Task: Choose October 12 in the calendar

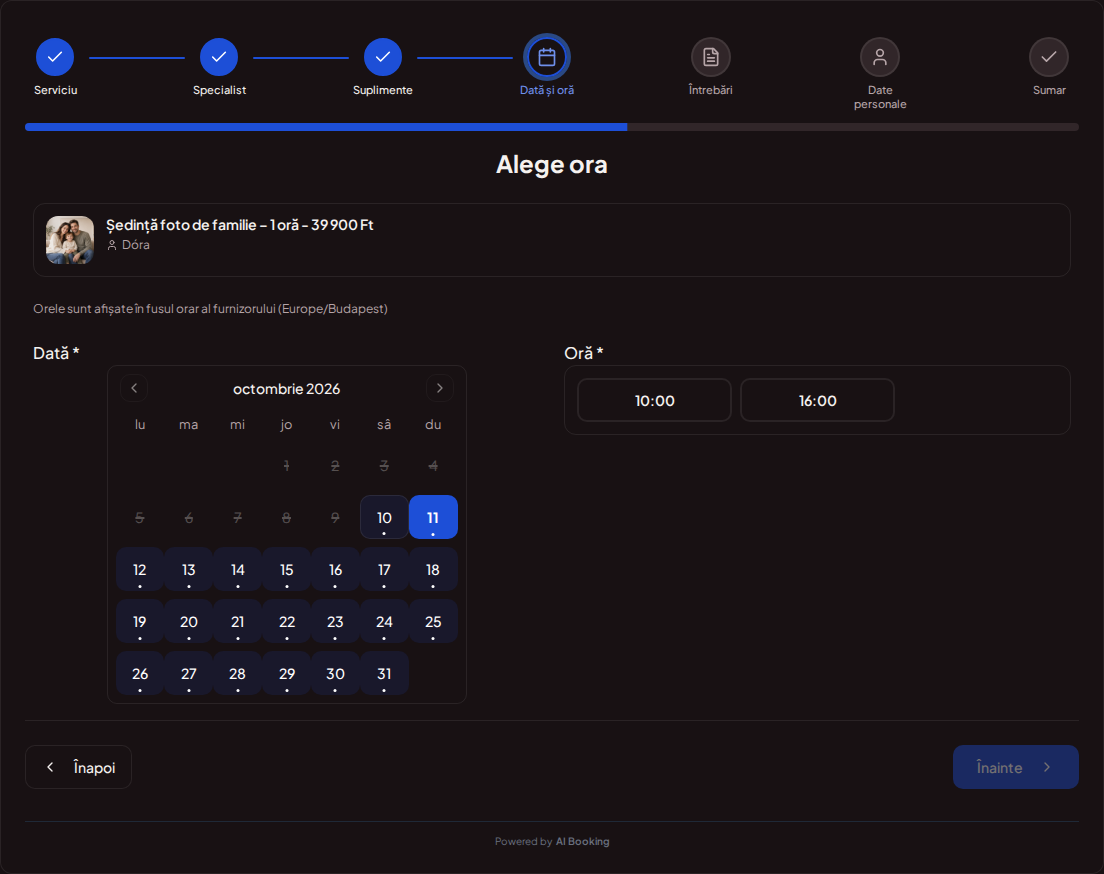Action: tap(139, 570)
